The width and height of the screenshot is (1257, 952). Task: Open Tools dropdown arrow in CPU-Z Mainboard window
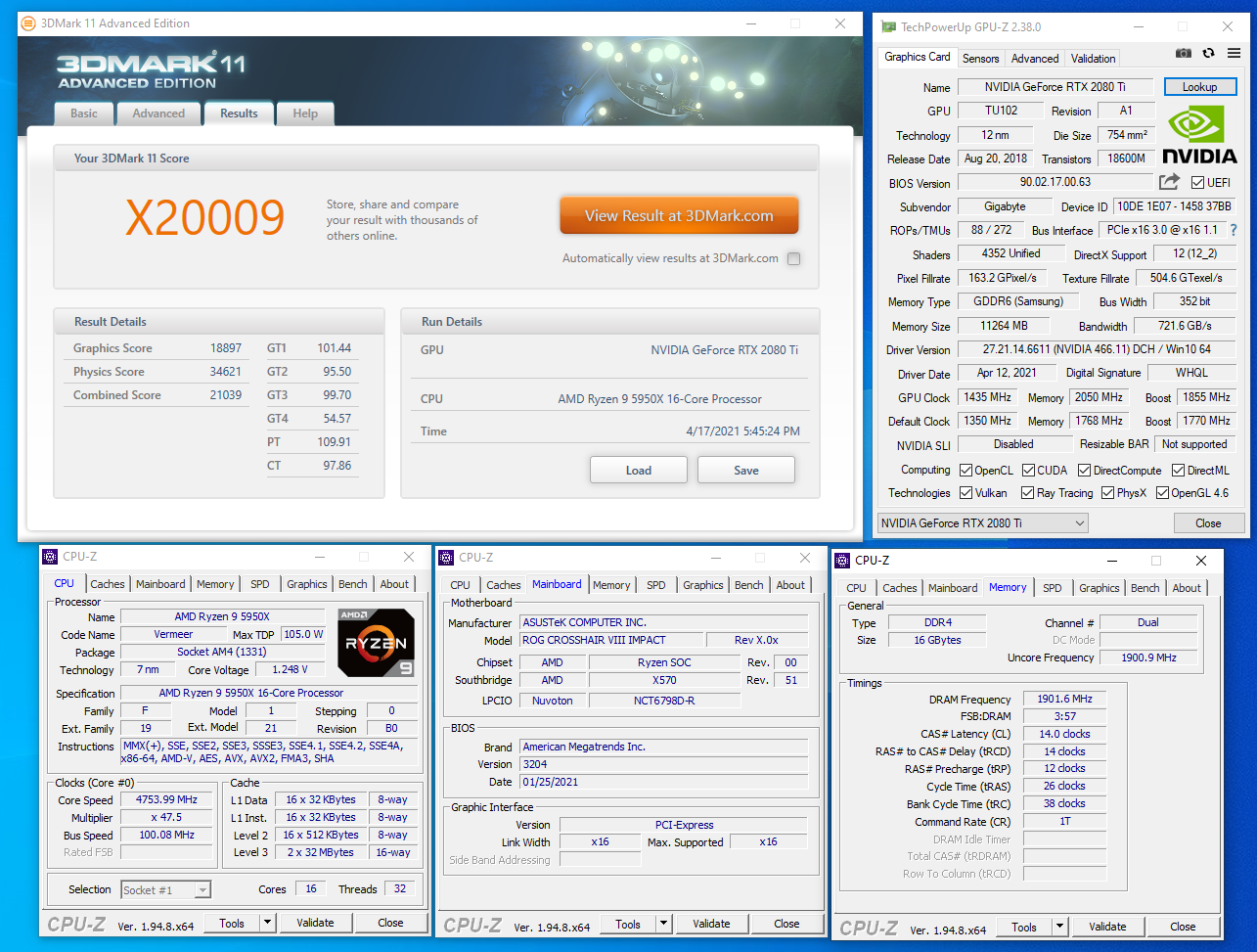coord(663,924)
